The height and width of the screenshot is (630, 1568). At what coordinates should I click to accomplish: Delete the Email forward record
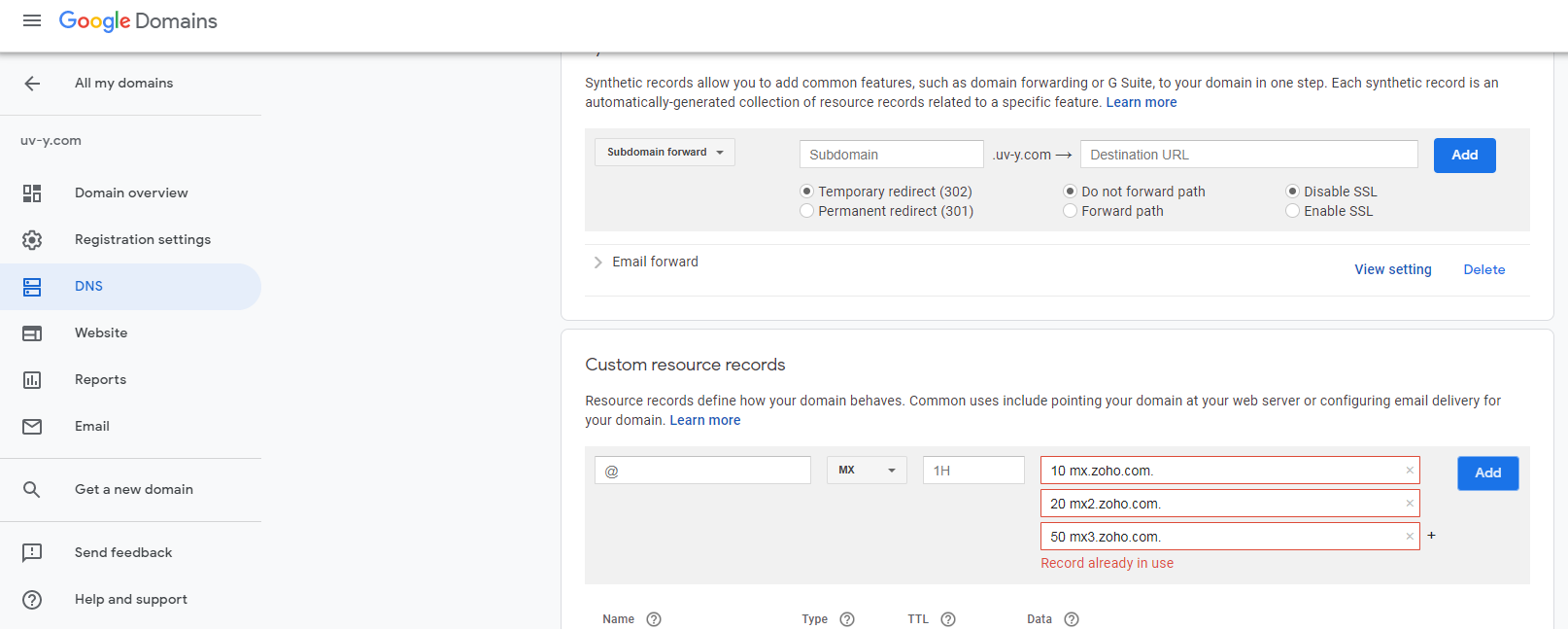point(1484,270)
